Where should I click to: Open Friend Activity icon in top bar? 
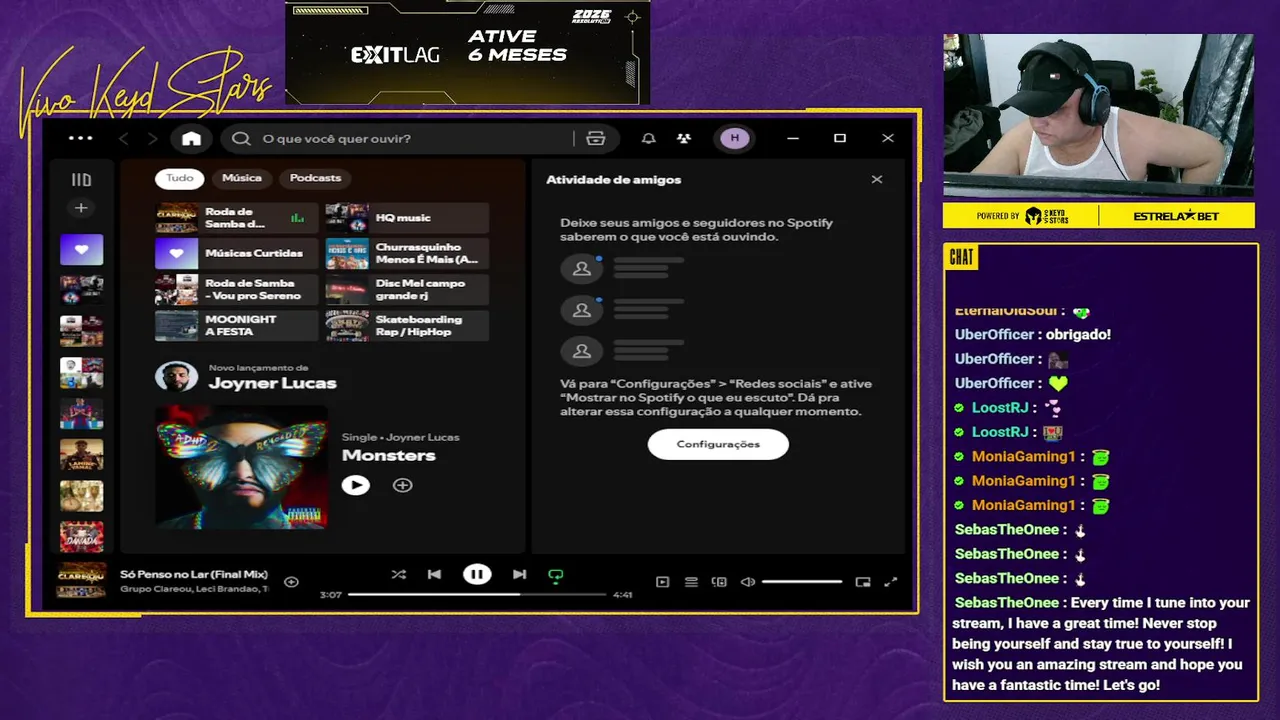click(683, 138)
